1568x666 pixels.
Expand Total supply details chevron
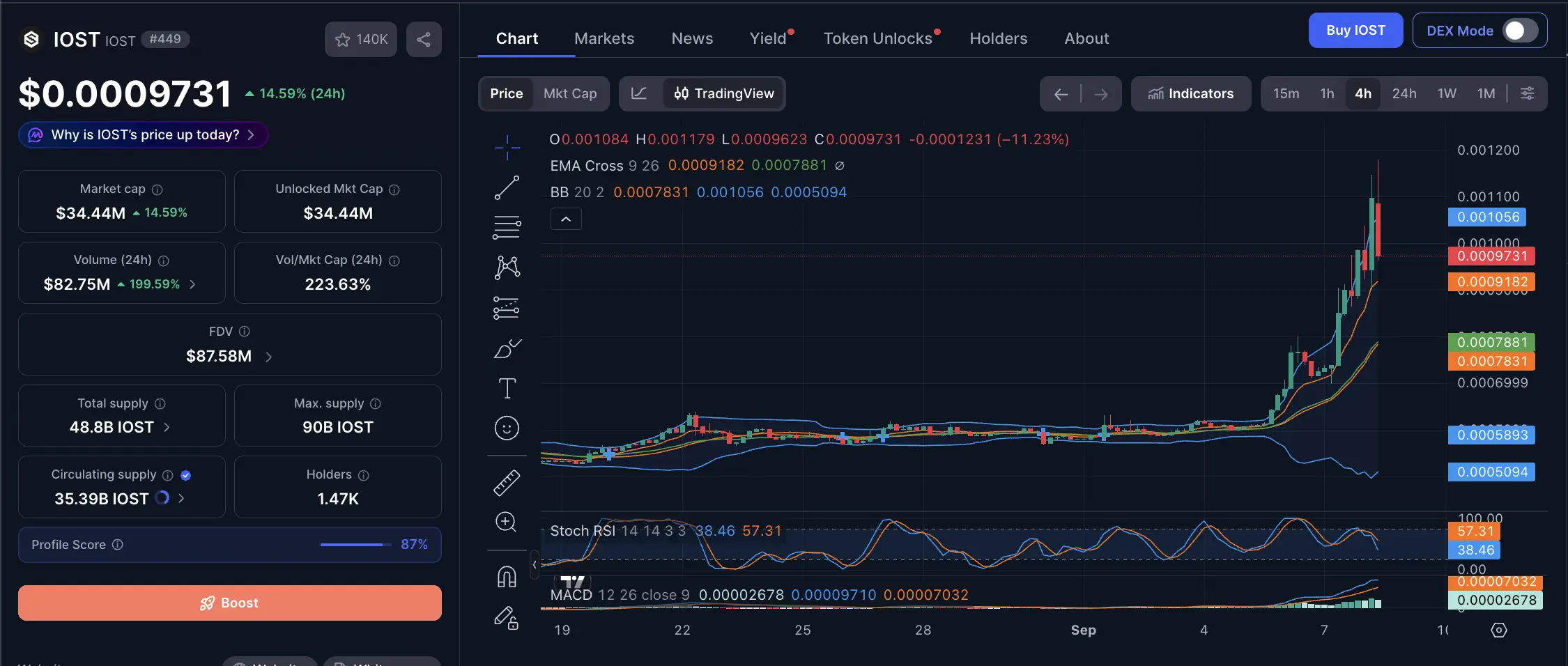pyautogui.click(x=167, y=427)
